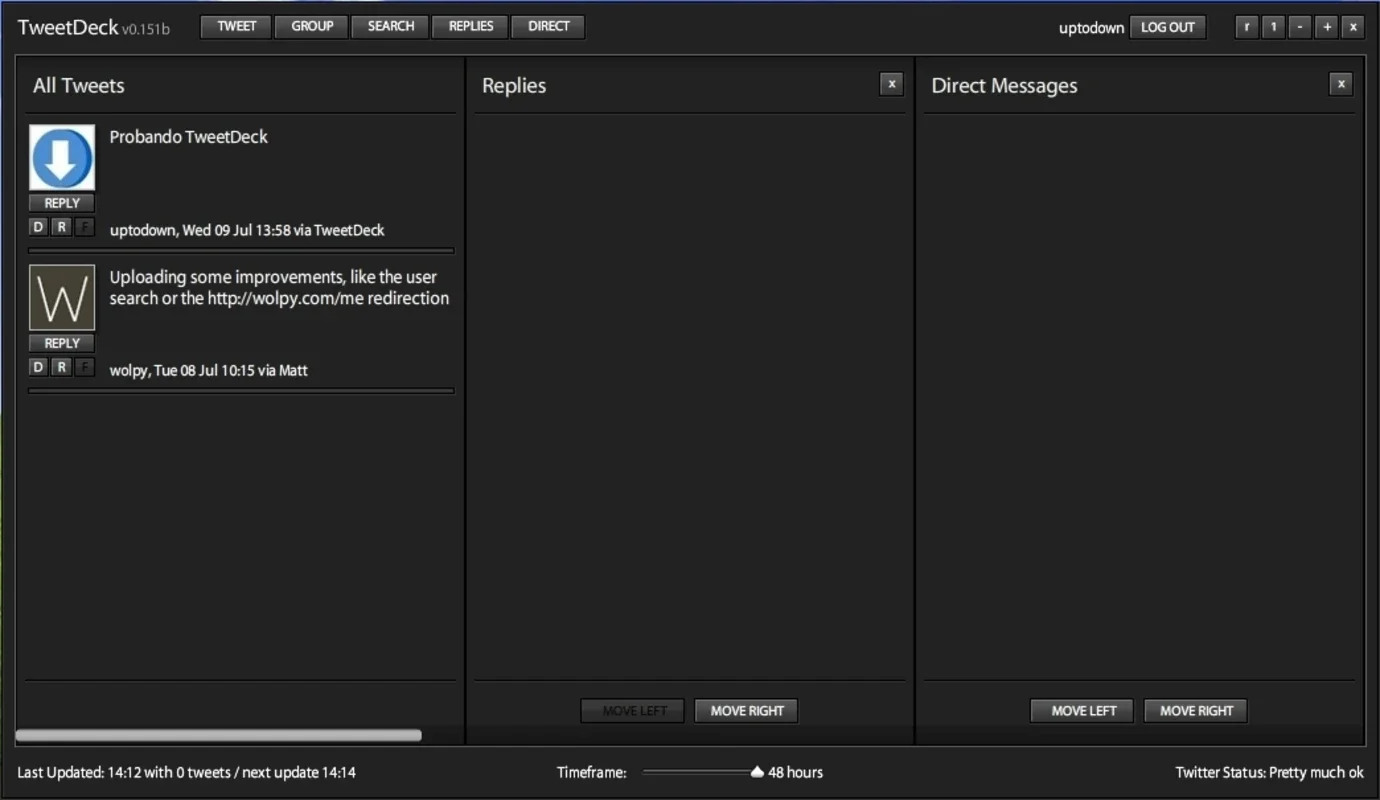The image size is (1380, 800).
Task: Click 'wolpy, Tue 08 Jul 10:15 via Matt'
Action: pyautogui.click(x=208, y=370)
